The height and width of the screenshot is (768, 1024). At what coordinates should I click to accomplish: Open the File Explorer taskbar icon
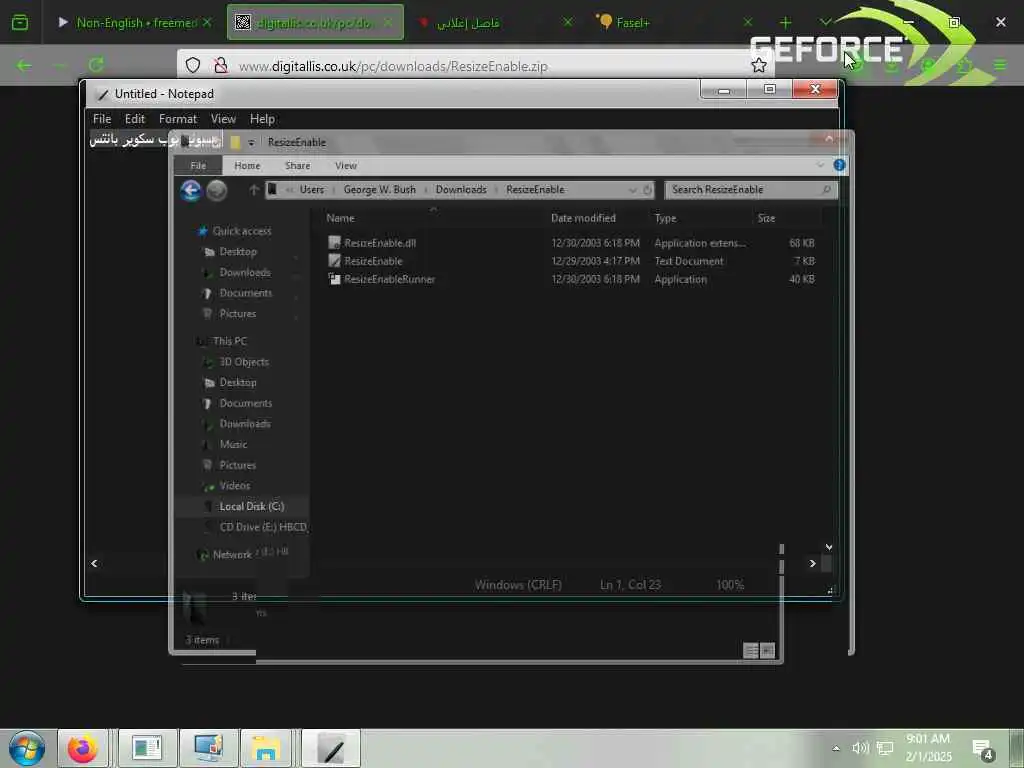pyautogui.click(x=266, y=748)
